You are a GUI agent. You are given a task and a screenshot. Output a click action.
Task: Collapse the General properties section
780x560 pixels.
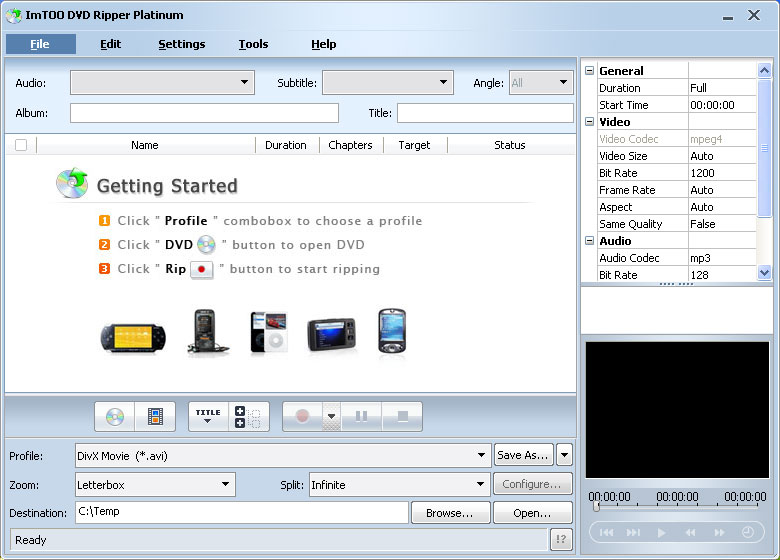click(x=590, y=71)
